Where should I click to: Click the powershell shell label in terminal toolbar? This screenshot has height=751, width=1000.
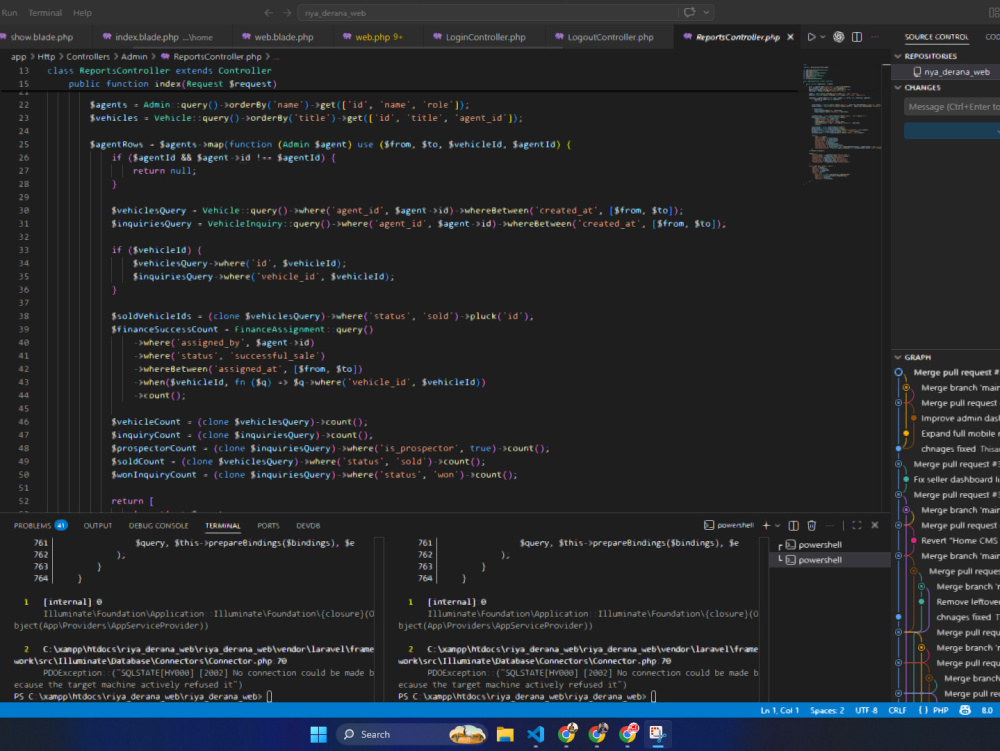tap(729, 525)
